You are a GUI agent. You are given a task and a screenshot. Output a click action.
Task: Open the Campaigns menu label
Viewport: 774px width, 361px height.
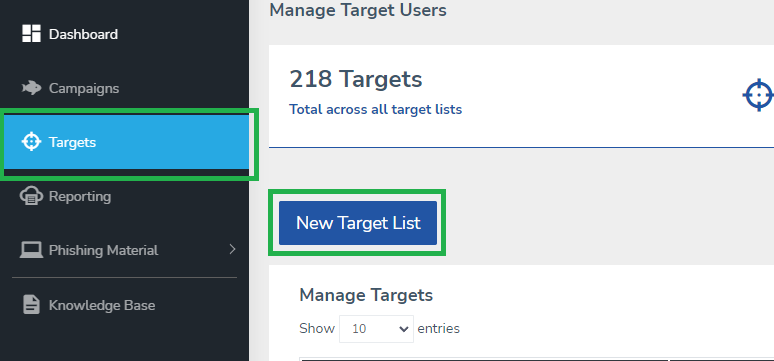click(x=84, y=88)
